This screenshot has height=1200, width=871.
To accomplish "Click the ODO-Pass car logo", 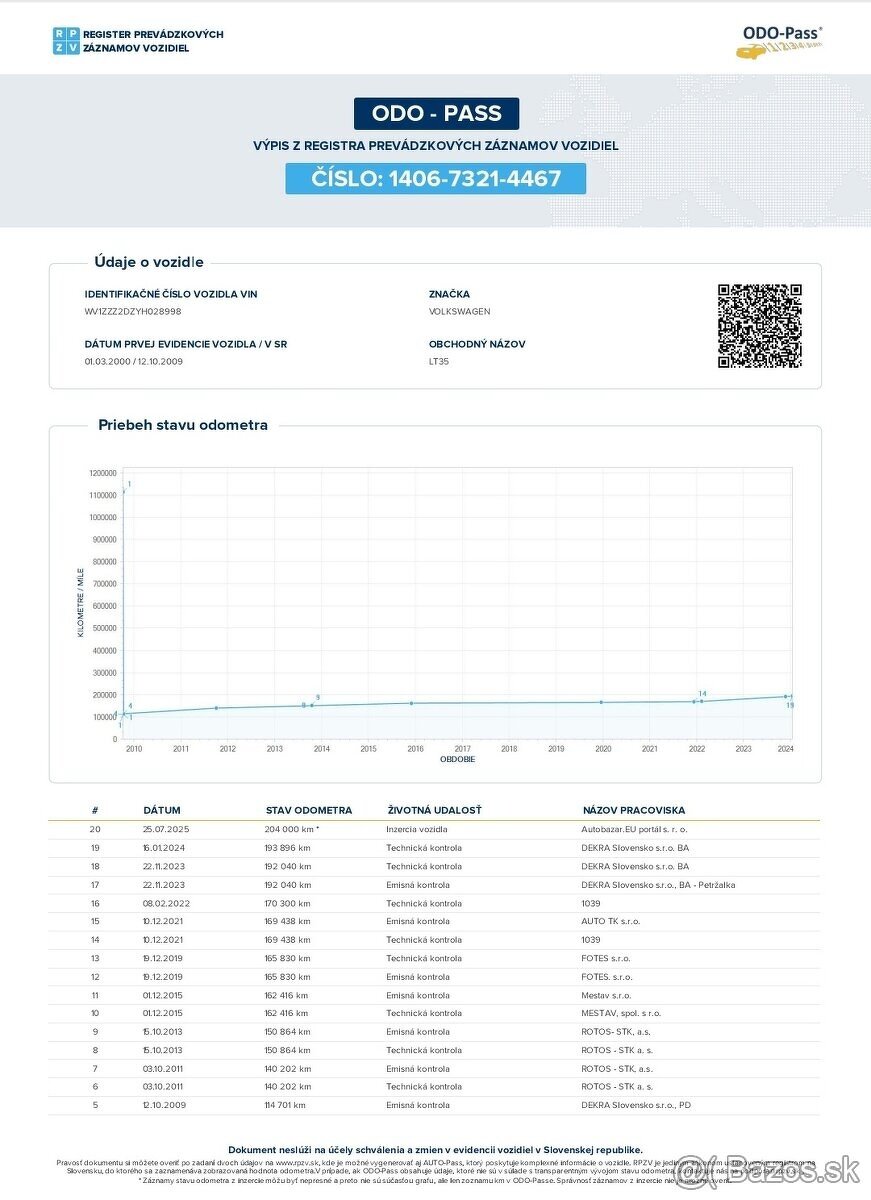I will coord(781,41).
